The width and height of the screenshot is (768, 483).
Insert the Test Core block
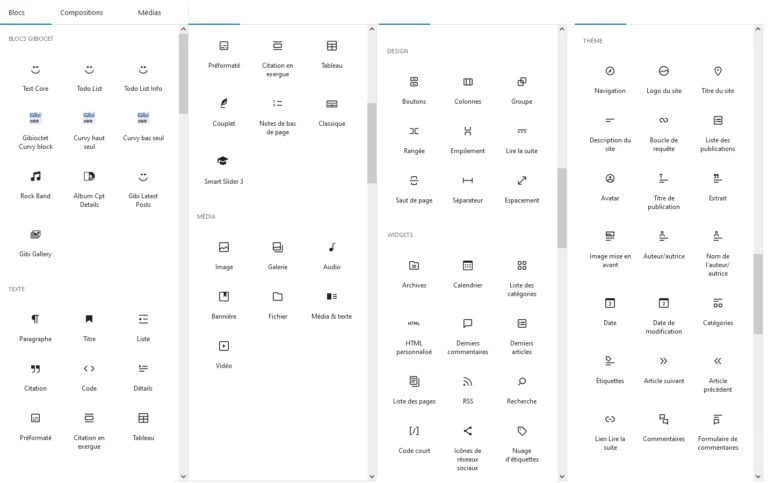click(x=35, y=78)
